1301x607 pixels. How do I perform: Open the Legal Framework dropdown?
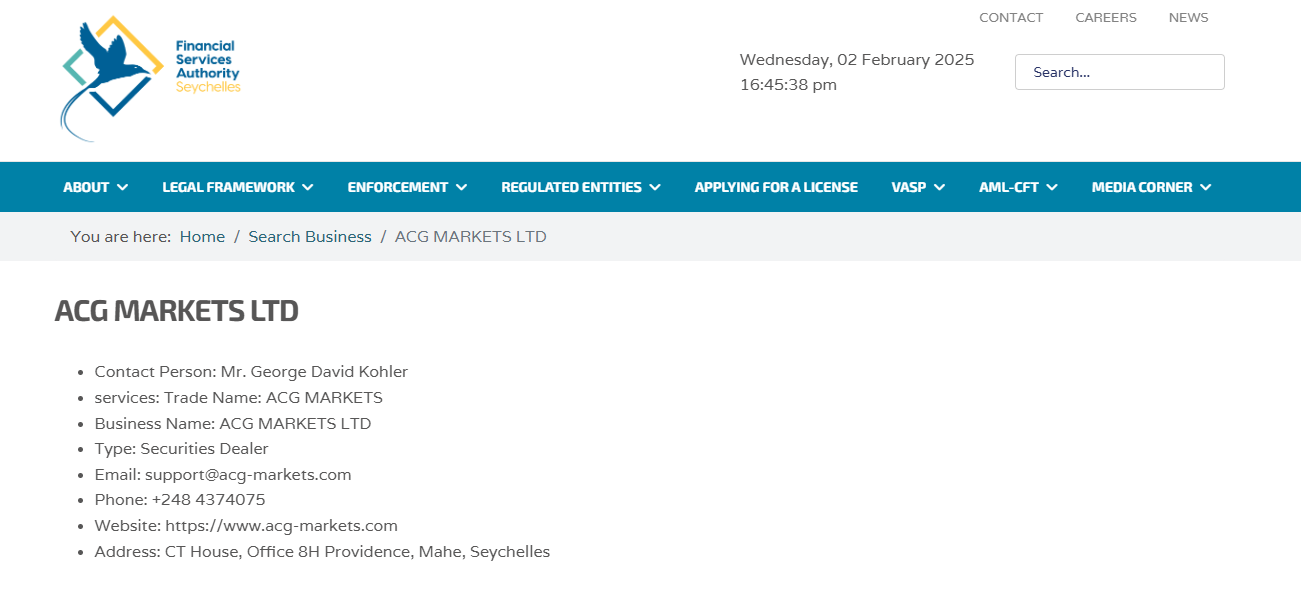(x=238, y=187)
